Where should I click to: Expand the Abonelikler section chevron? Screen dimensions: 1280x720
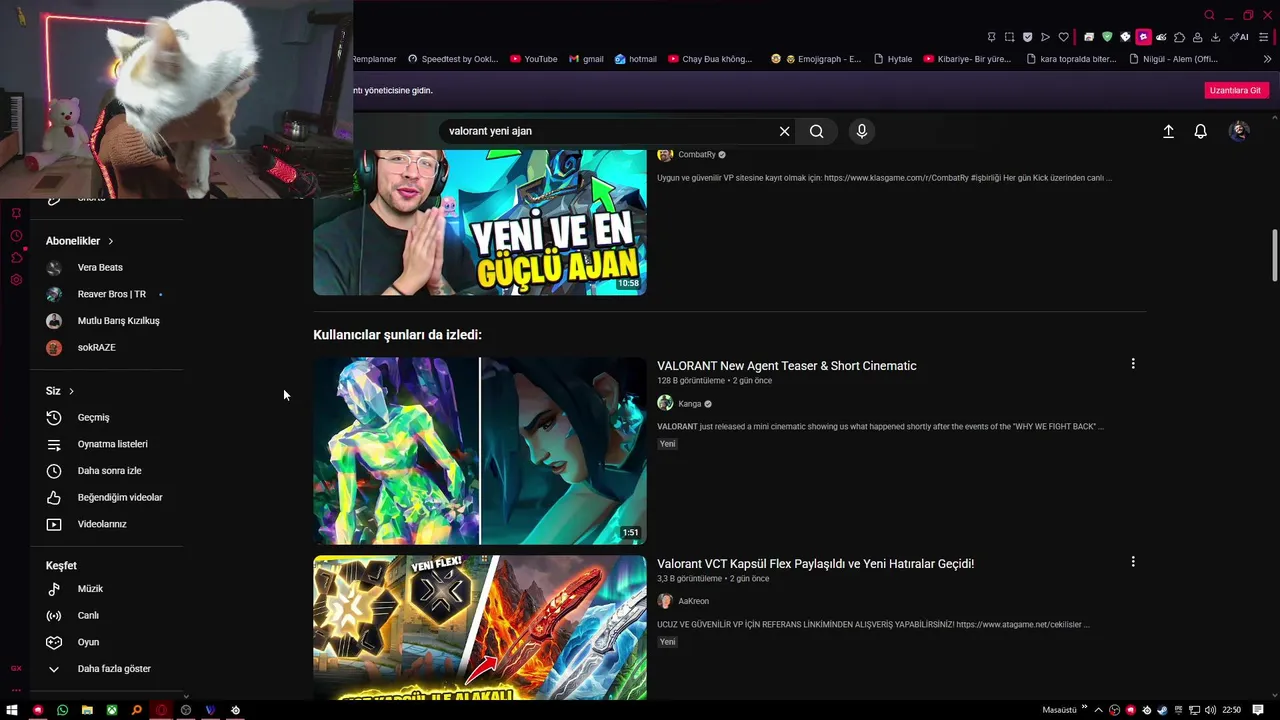[111, 241]
